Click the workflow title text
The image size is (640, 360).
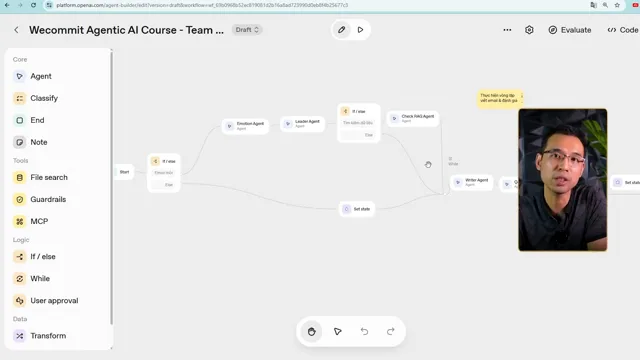click(127, 30)
